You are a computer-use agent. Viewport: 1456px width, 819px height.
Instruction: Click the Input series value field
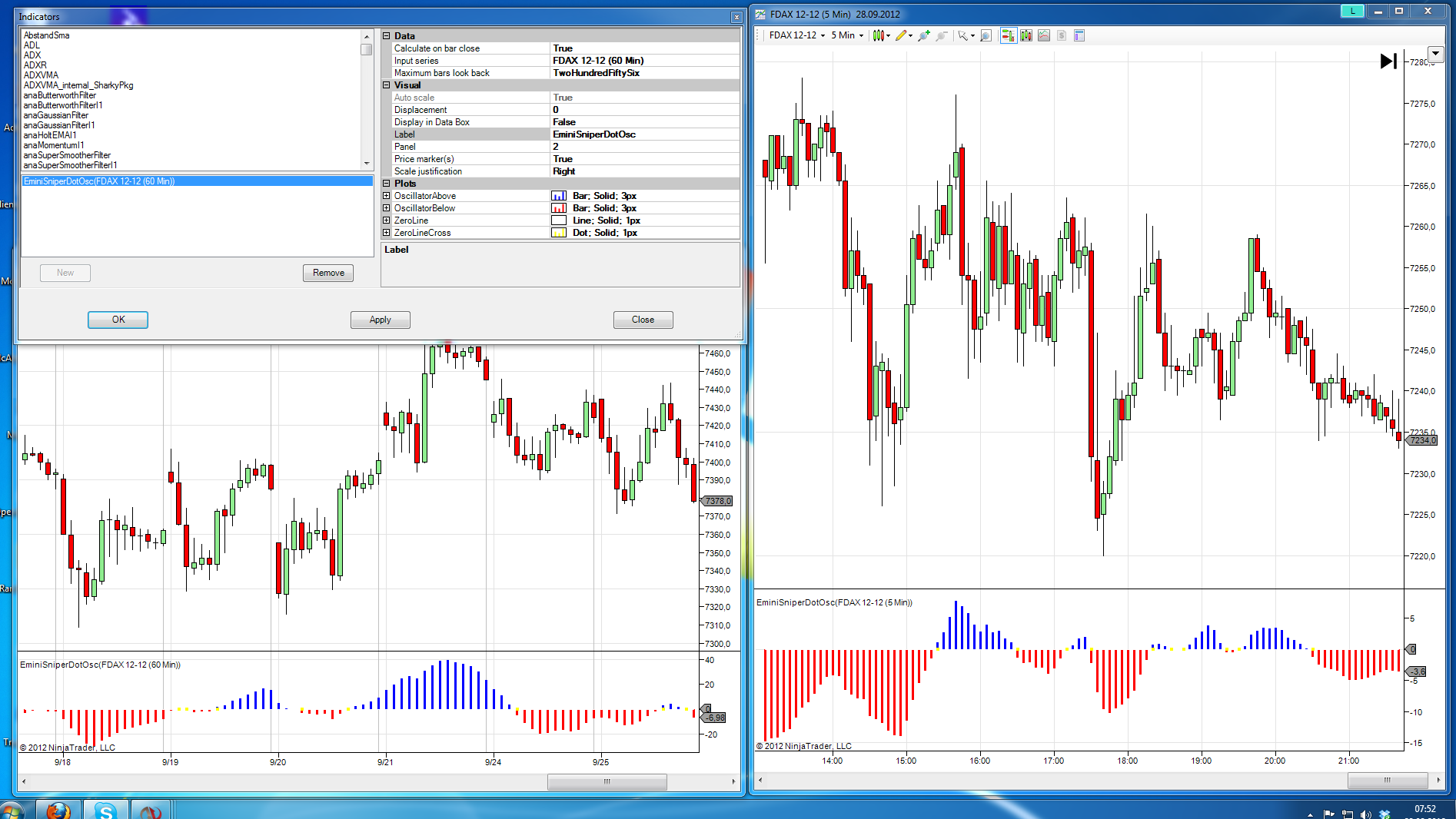[645, 61]
